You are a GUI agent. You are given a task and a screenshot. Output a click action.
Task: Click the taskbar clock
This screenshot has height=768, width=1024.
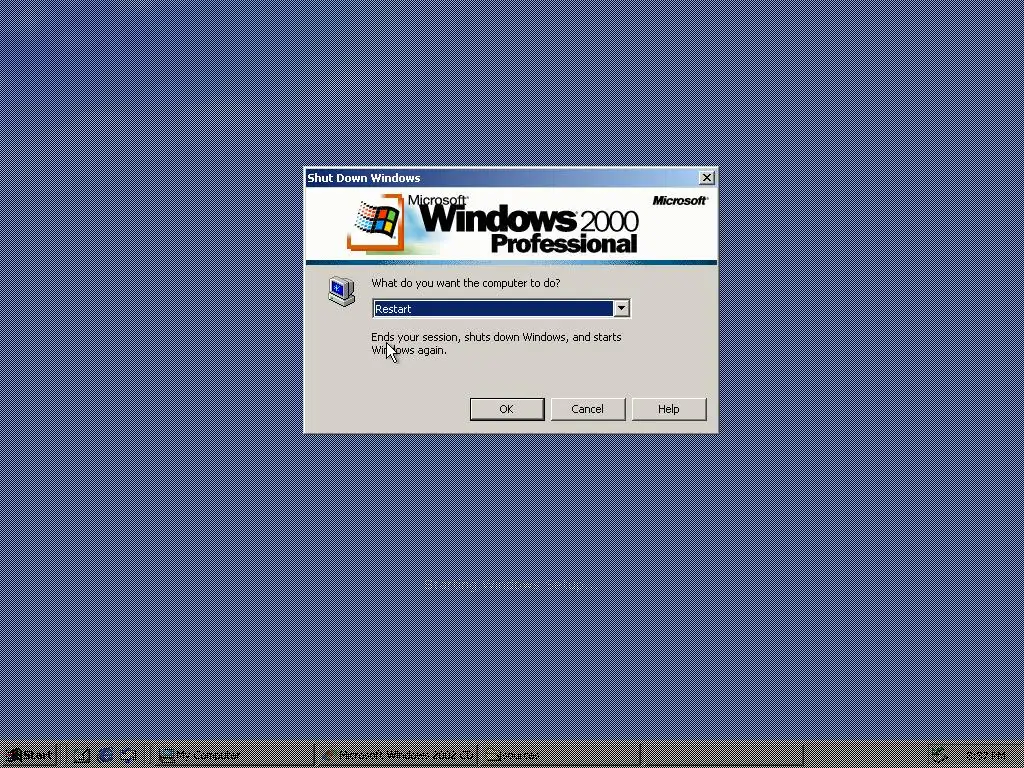pyautogui.click(x=985, y=756)
